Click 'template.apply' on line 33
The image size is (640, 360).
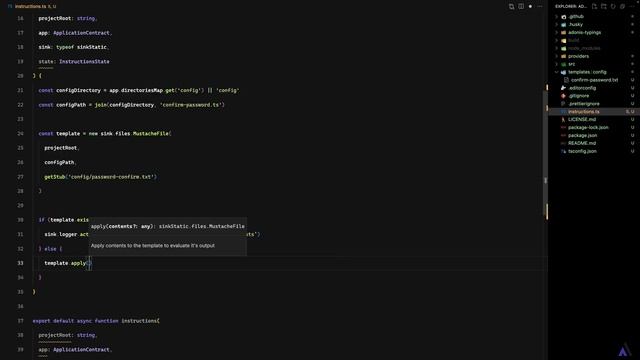(65, 263)
